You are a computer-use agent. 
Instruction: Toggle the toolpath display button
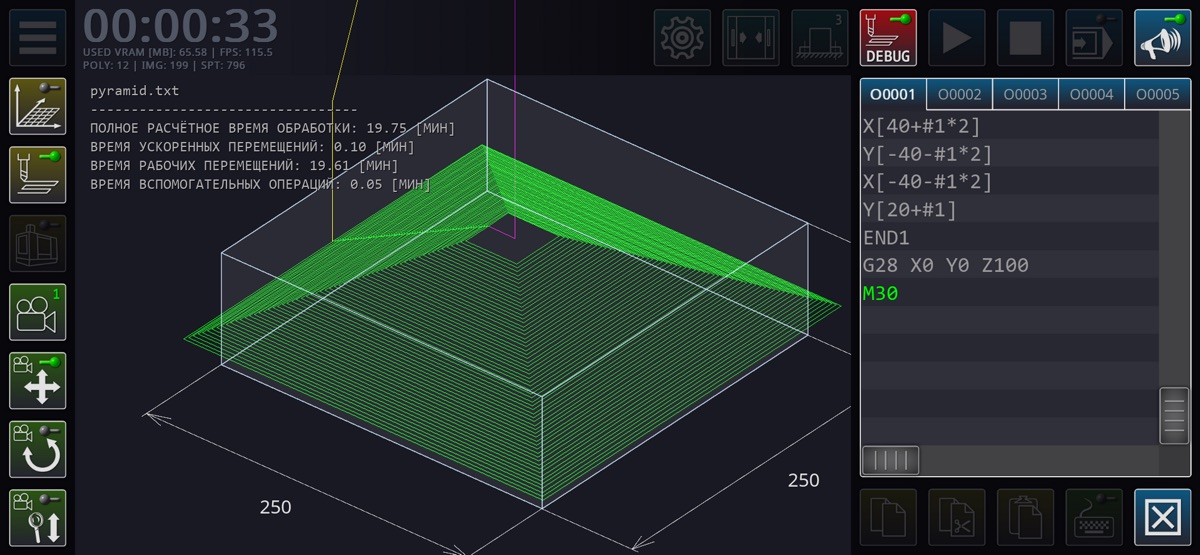[x=38, y=175]
